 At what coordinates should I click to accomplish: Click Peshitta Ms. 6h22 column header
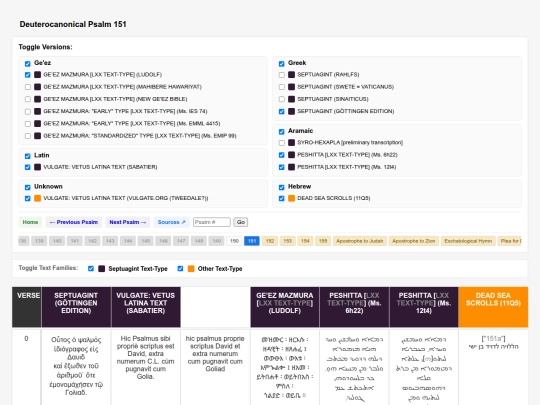click(354, 307)
